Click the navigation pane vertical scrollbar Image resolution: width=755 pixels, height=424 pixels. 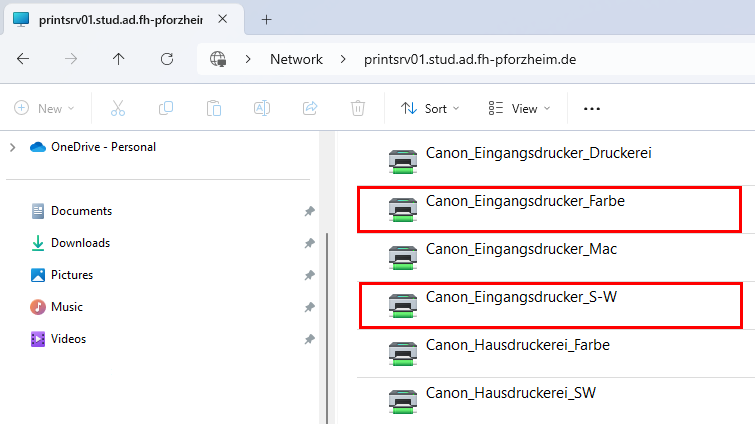point(327,327)
